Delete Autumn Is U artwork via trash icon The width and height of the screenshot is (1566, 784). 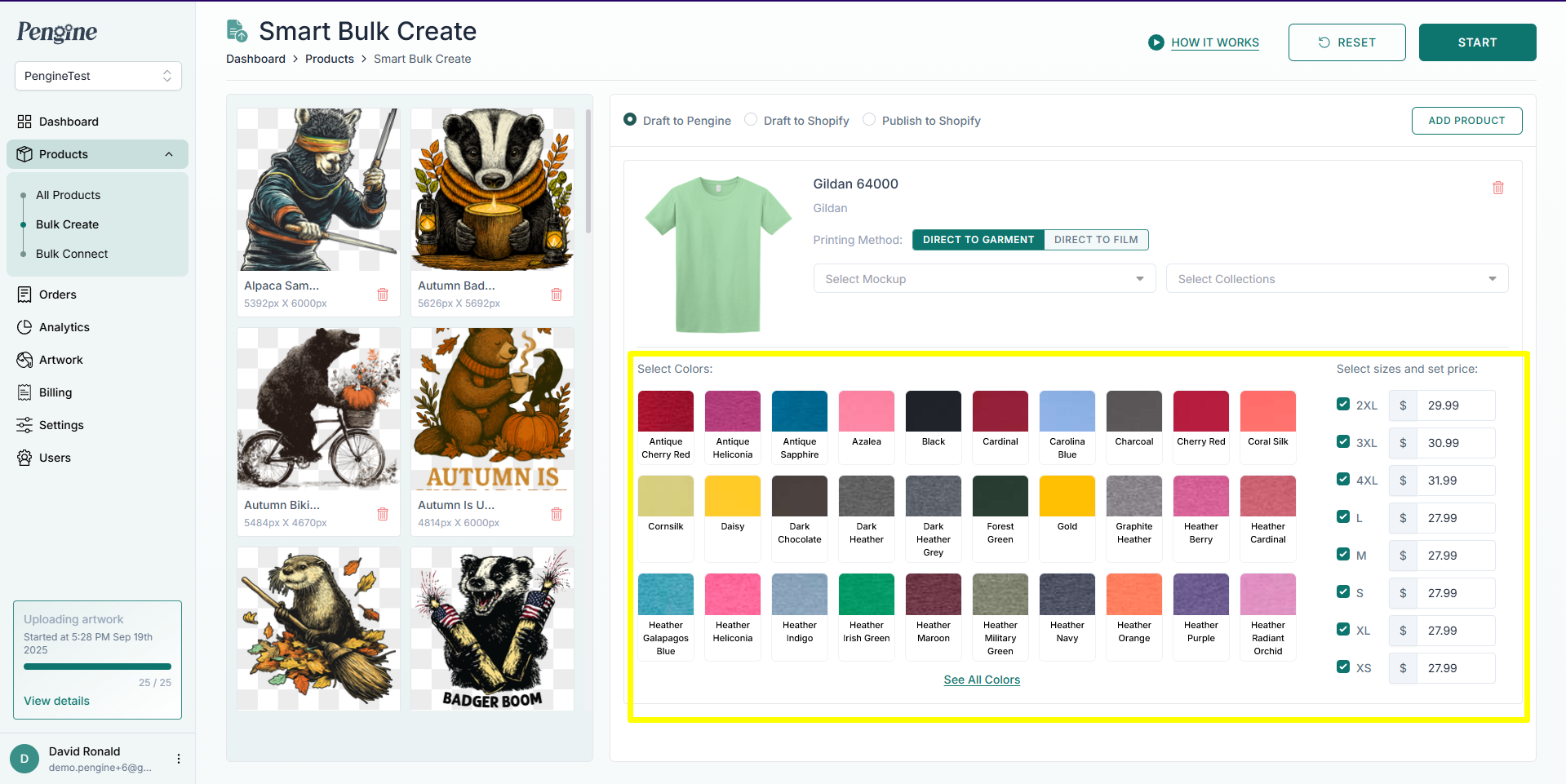pos(557,514)
